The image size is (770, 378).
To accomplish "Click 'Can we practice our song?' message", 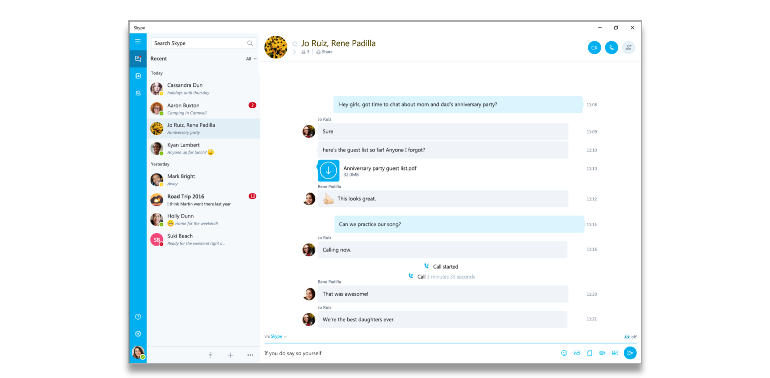I will (459, 224).
